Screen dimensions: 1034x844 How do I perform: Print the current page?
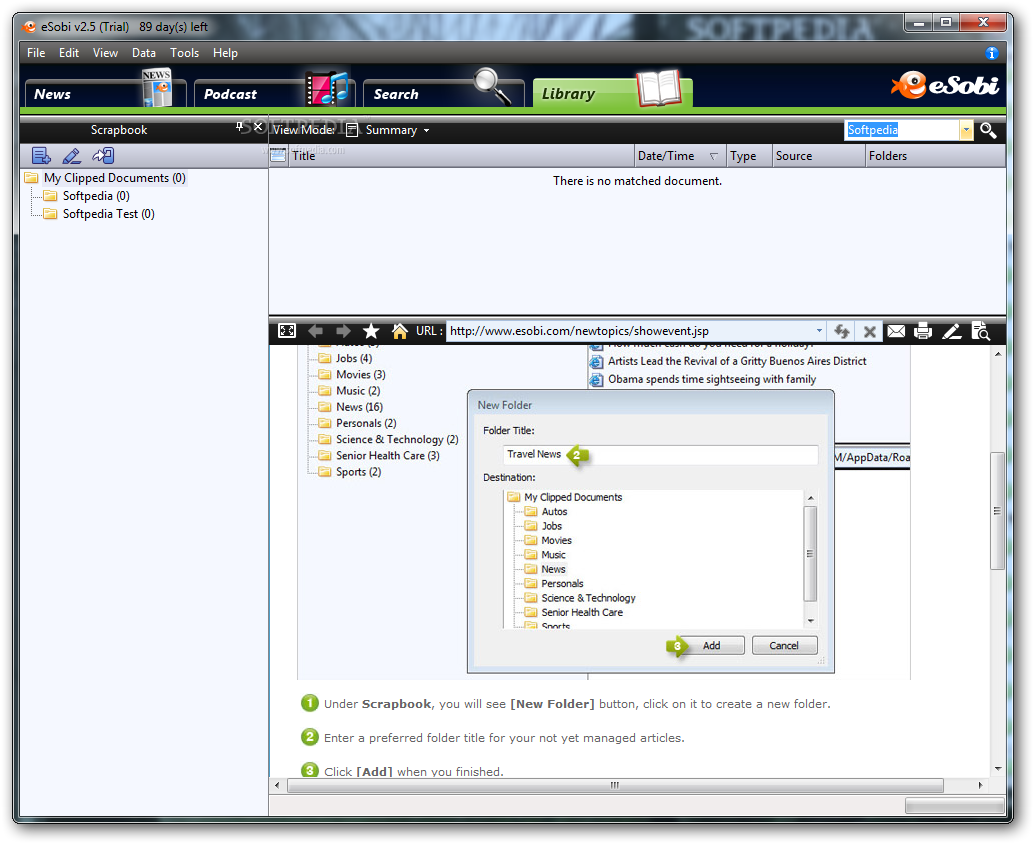coord(923,331)
